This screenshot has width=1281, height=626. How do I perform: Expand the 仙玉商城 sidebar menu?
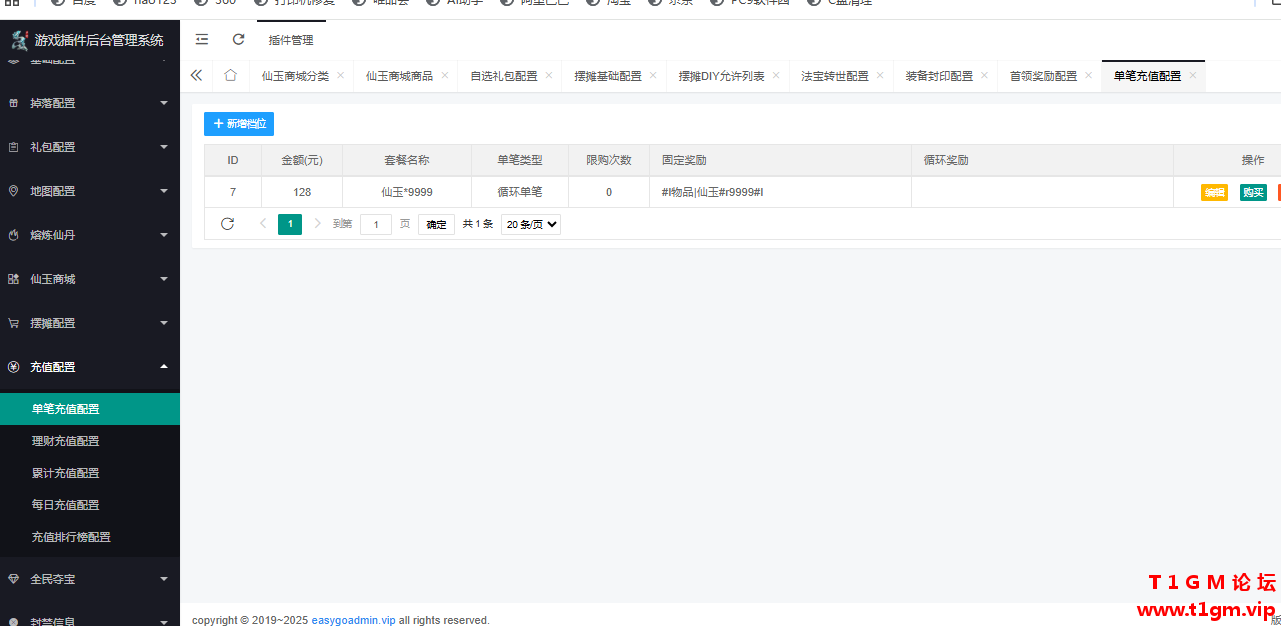coord(164,279)
